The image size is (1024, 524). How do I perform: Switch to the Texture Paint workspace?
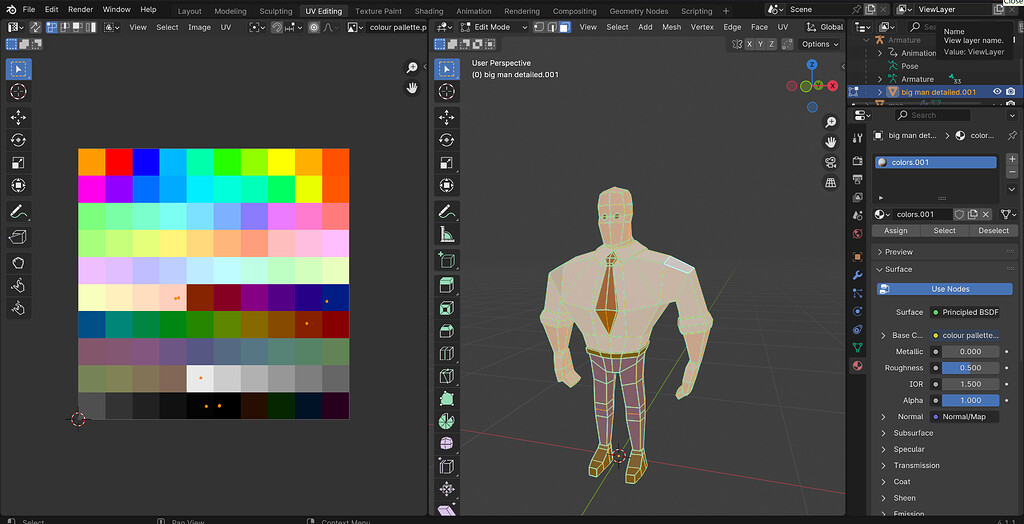378,10
